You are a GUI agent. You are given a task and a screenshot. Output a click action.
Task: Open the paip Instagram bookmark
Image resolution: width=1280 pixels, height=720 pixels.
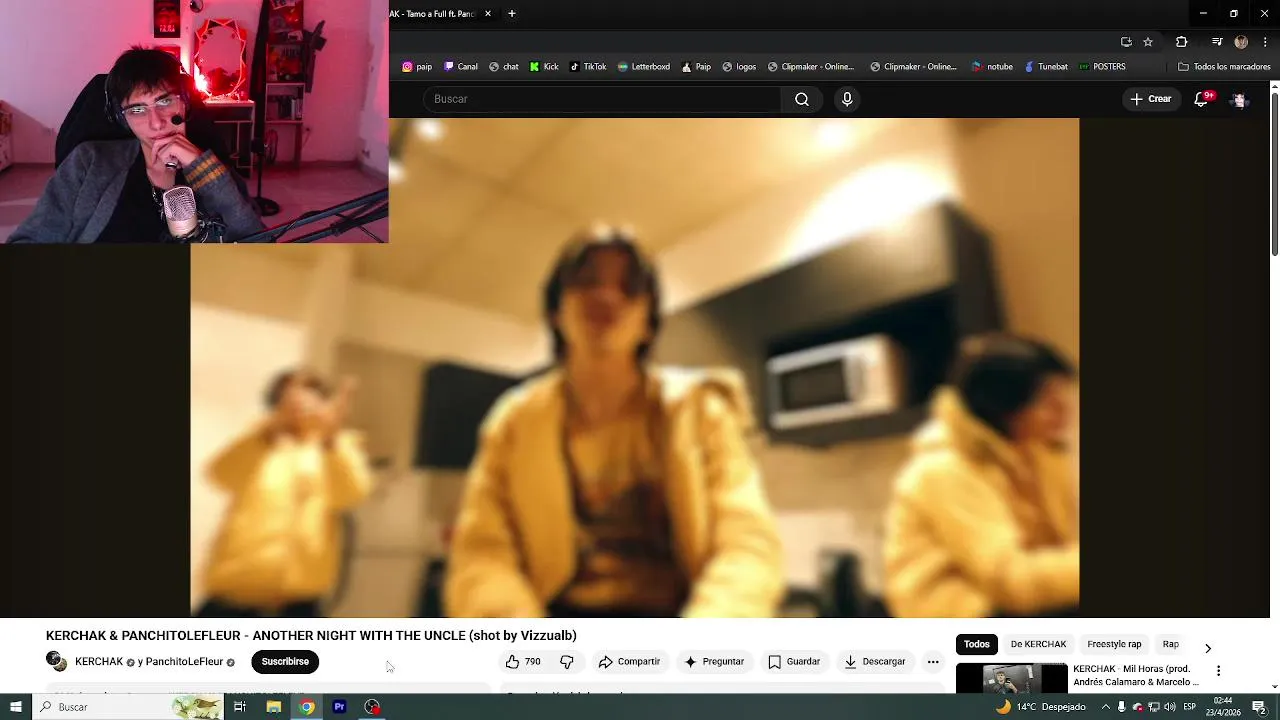pos(417,67)
